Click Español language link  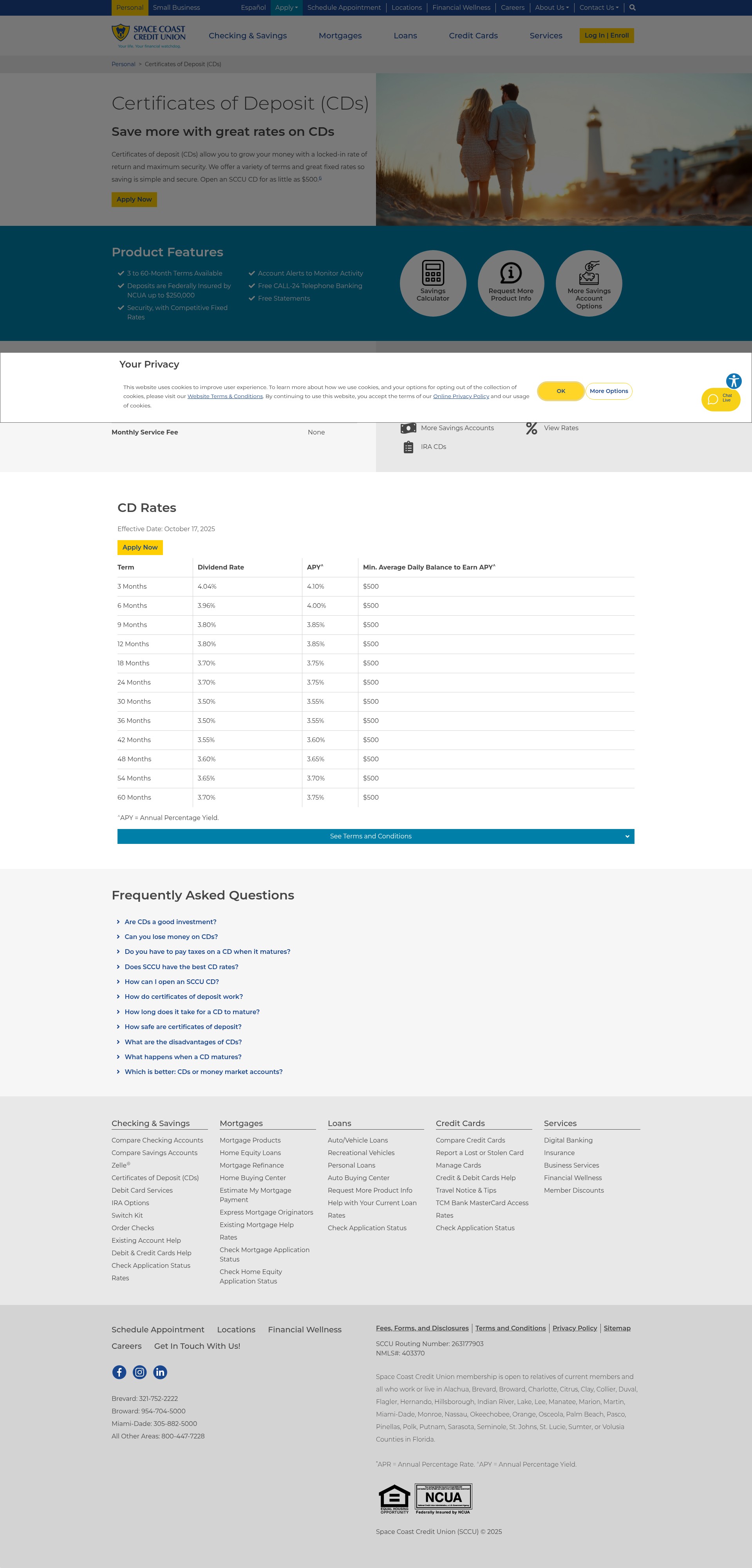click(x=253, y=8)
